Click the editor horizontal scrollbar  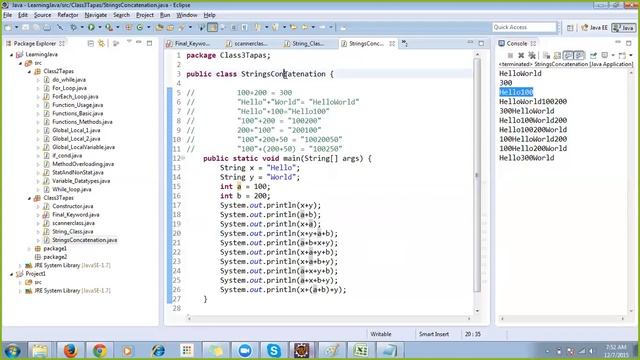coord(329,318)
